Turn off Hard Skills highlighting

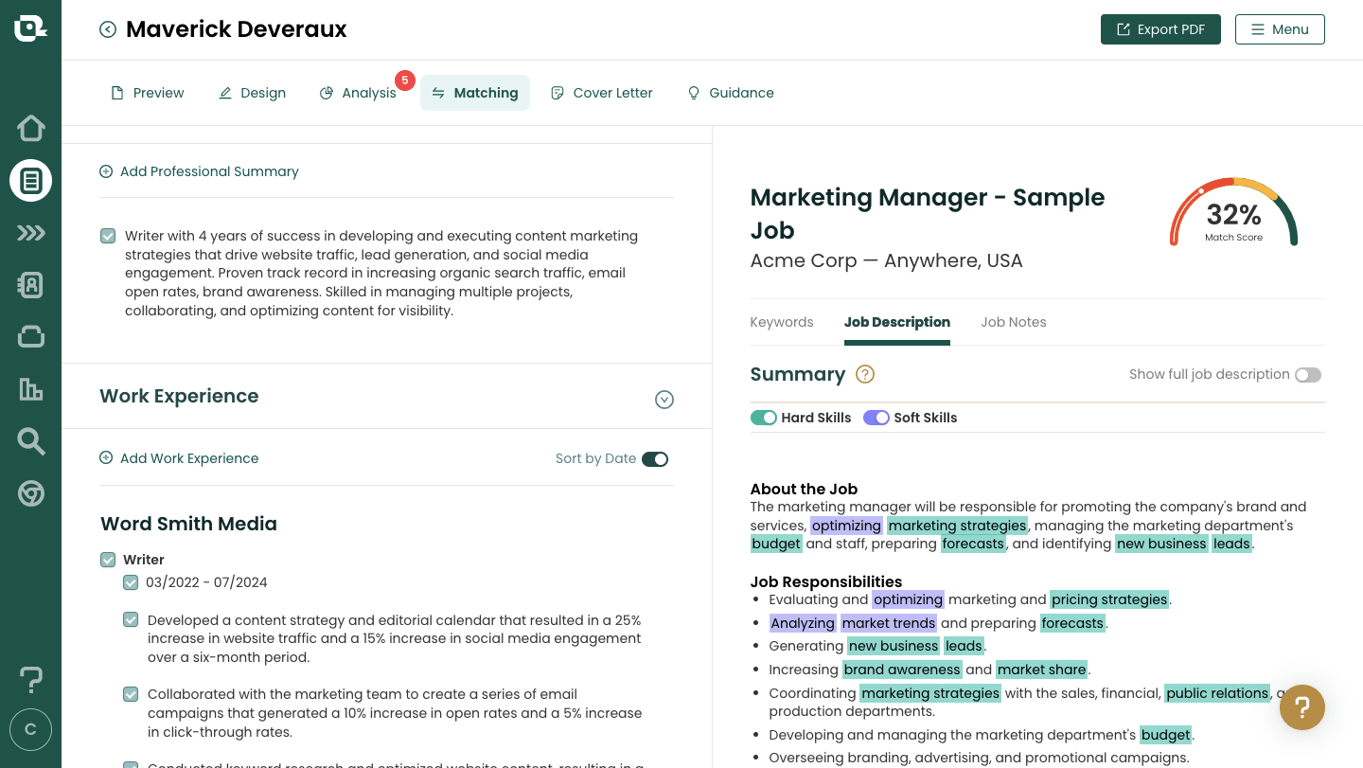click(763, 418)
